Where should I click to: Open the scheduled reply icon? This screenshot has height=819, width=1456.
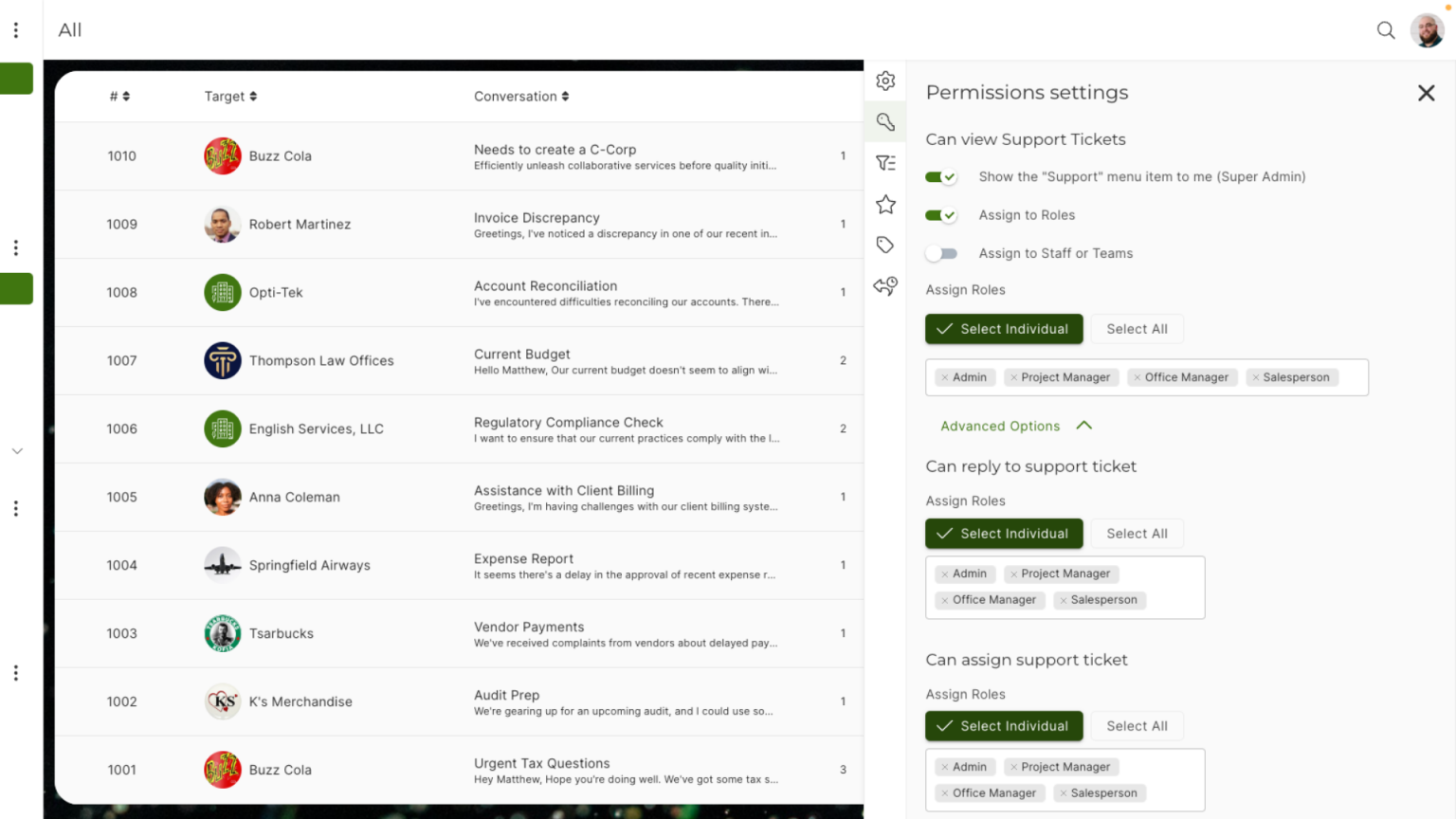click(x=885, y=285)
